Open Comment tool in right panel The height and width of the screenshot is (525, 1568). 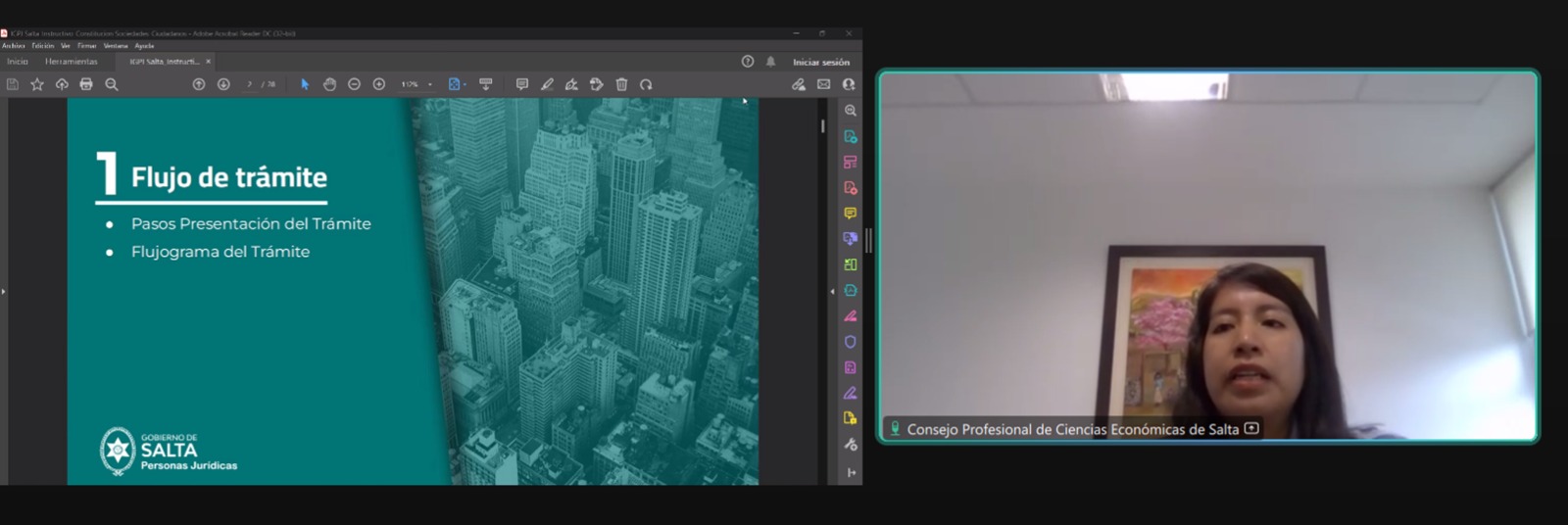851,213
